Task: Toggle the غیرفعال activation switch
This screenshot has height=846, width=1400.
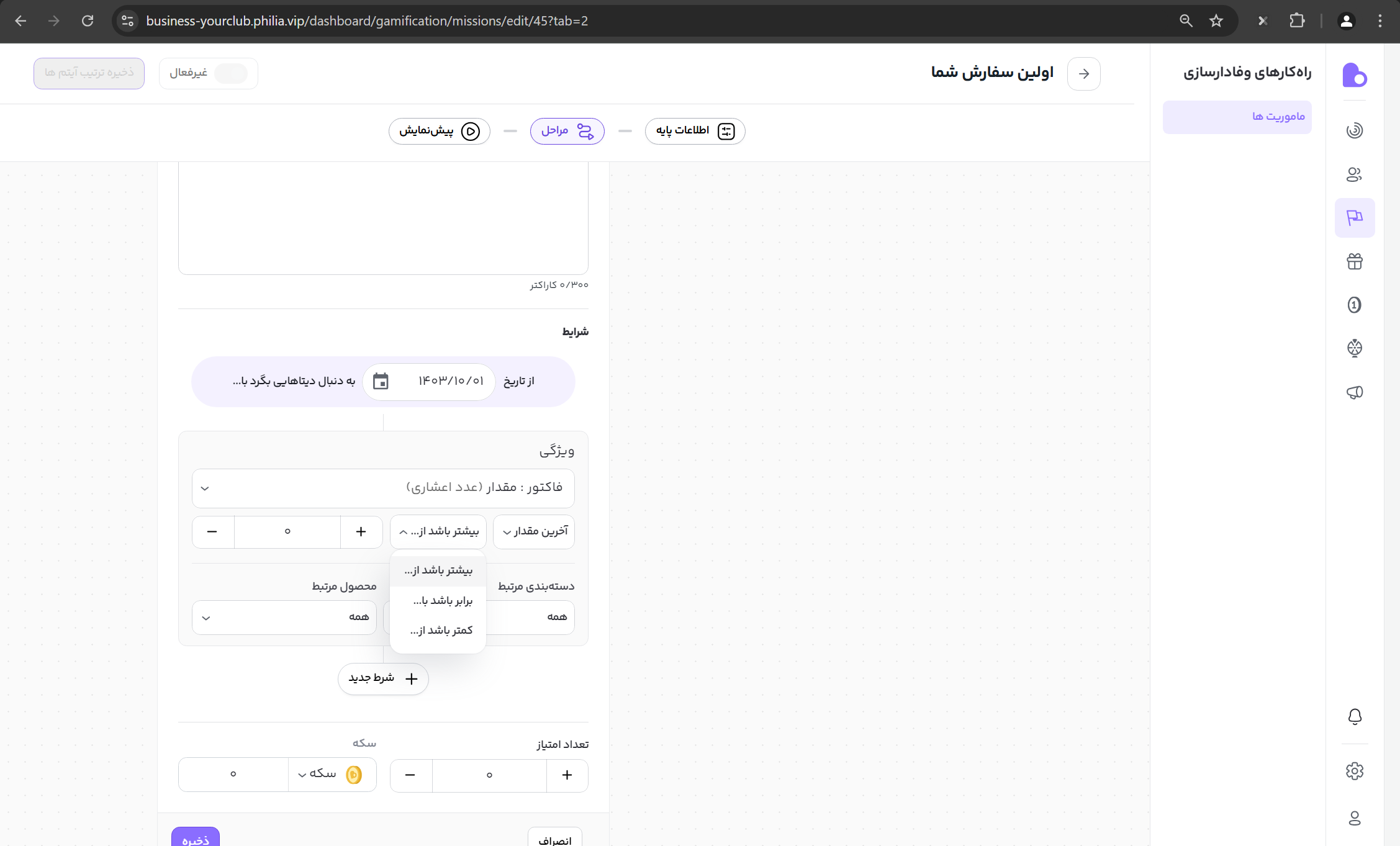Action: pos(230,73)
